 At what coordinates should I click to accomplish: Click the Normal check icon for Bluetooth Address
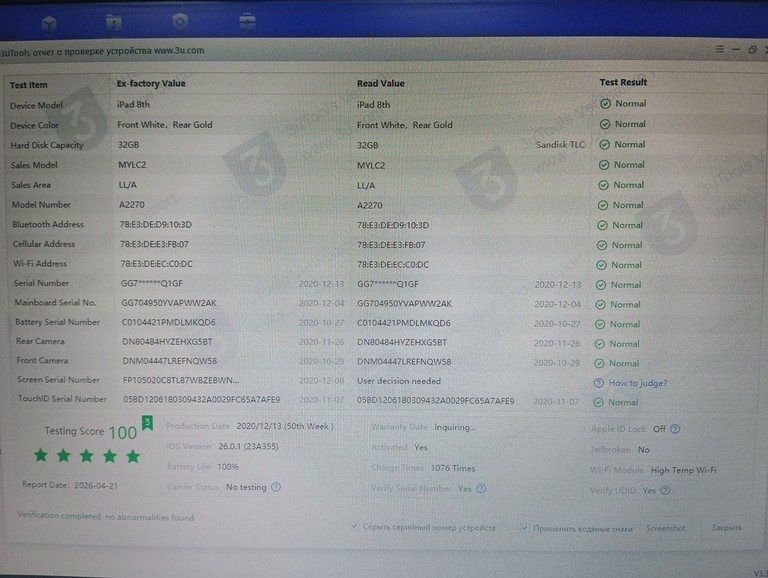point(602,225)
